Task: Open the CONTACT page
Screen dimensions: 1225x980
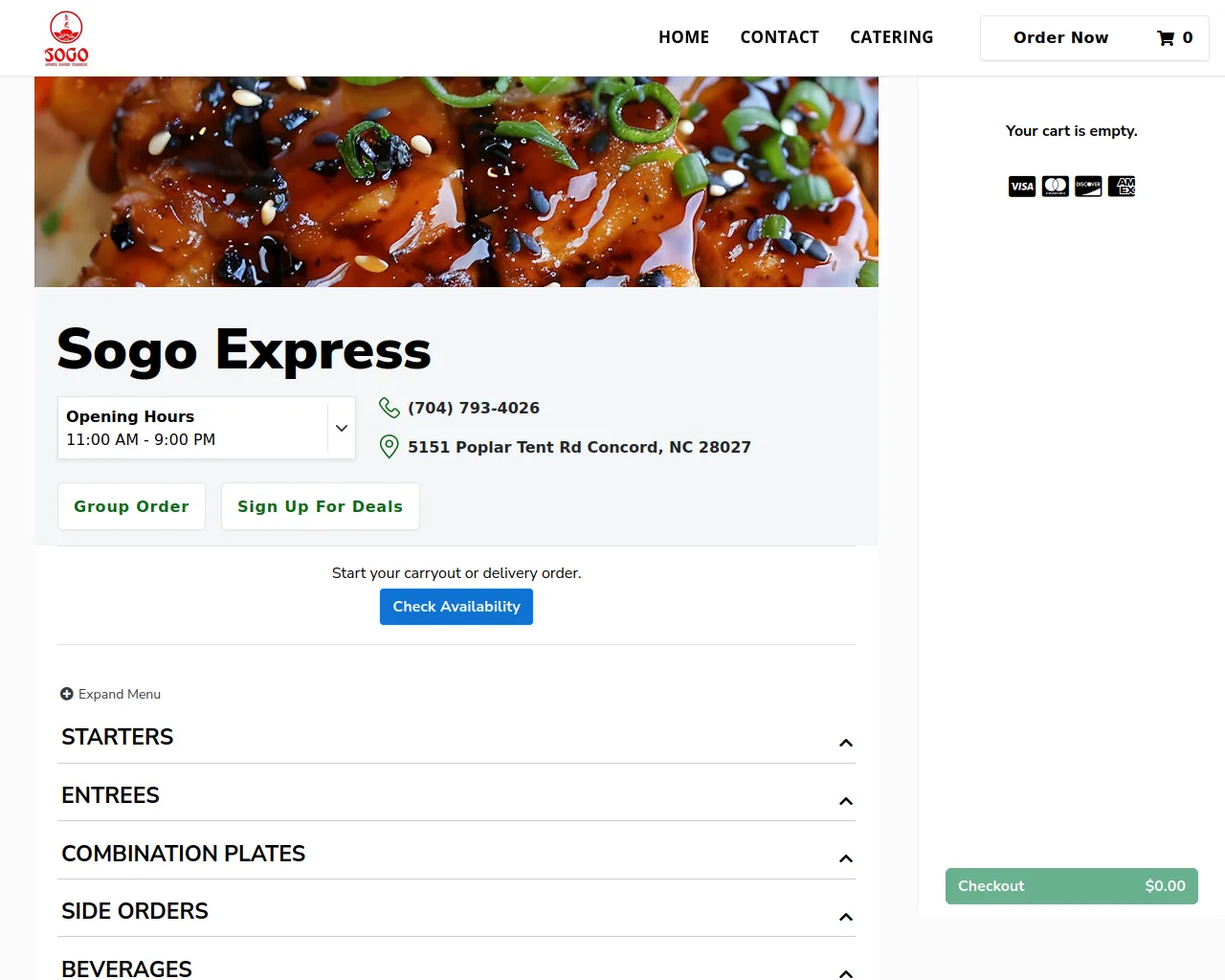Action: point(780,37)
